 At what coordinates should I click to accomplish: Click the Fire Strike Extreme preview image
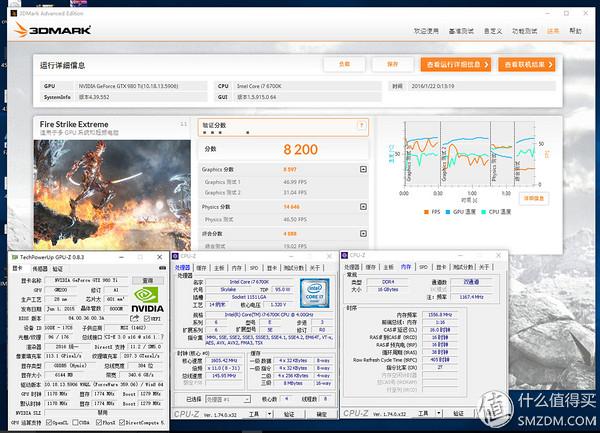(112, 195)
